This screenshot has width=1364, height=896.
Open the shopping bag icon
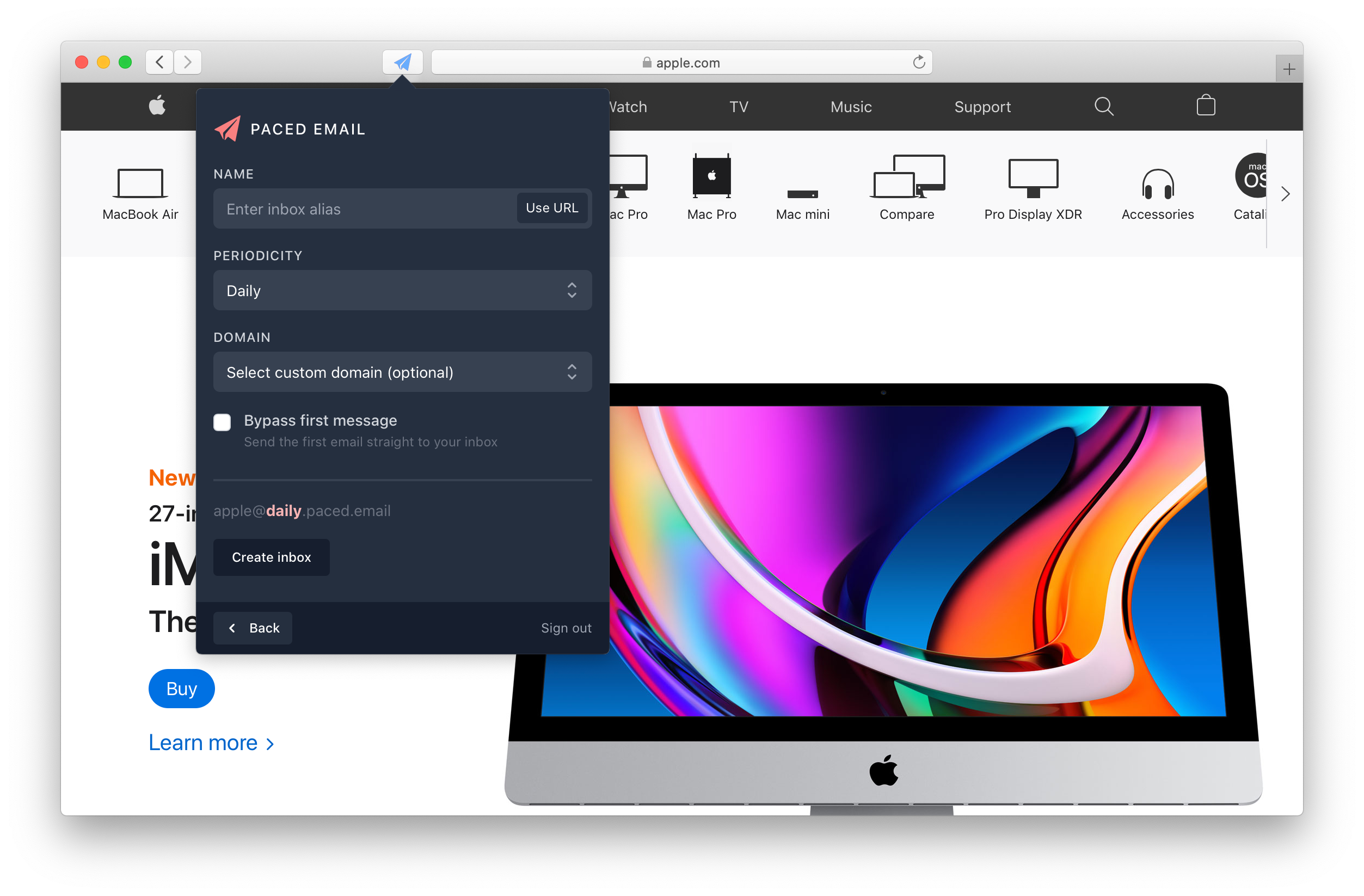coord(1206,106)
